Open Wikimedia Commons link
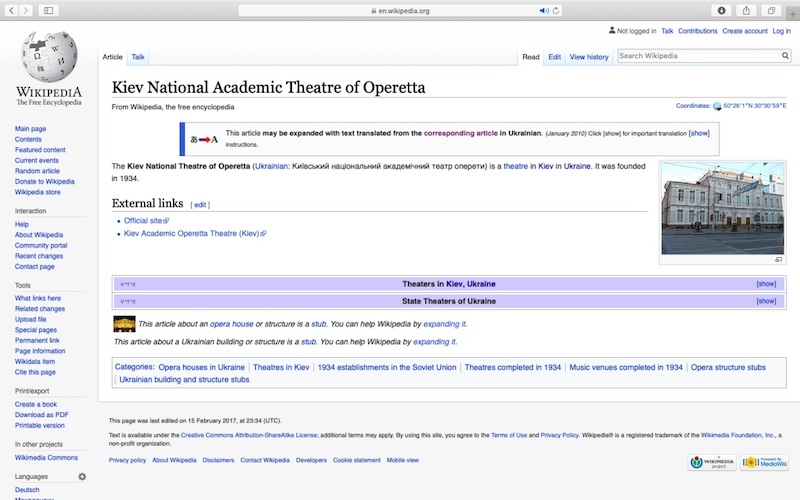This screenshot has height=500, width=800. pyautogui.click(x=46, y=458)
